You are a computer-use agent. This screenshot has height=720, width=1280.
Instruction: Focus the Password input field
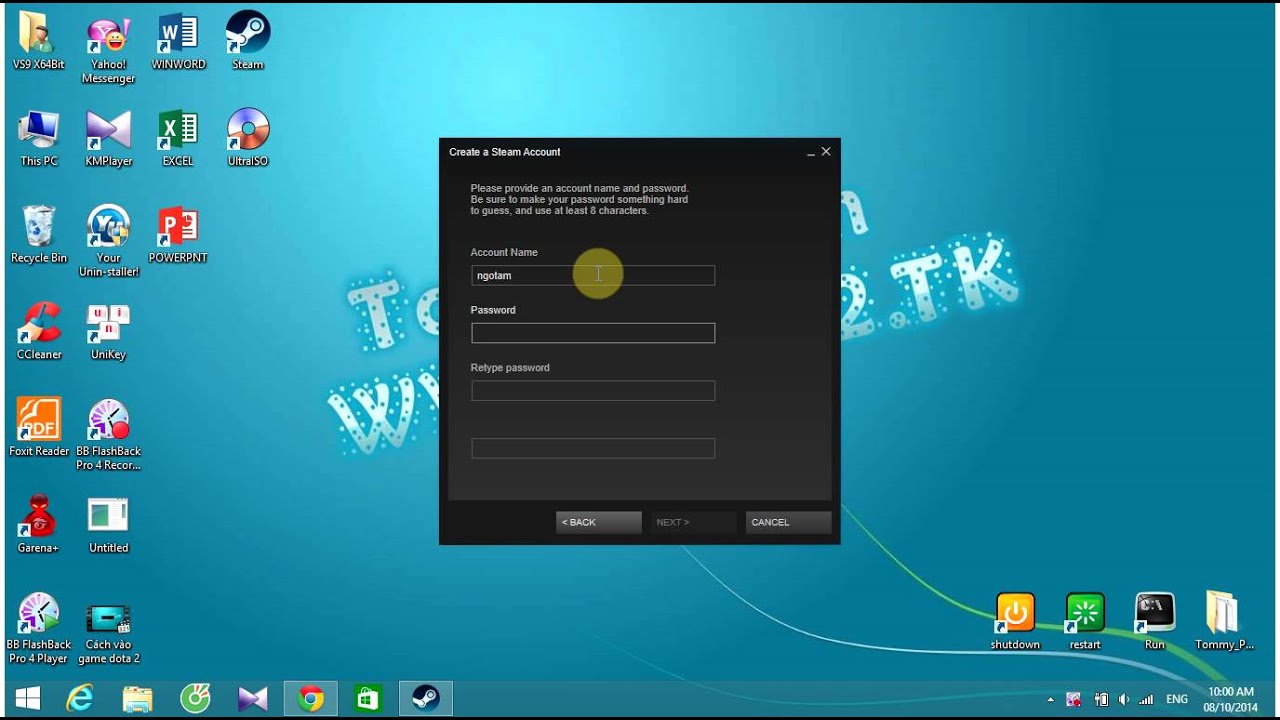[593, 333]
